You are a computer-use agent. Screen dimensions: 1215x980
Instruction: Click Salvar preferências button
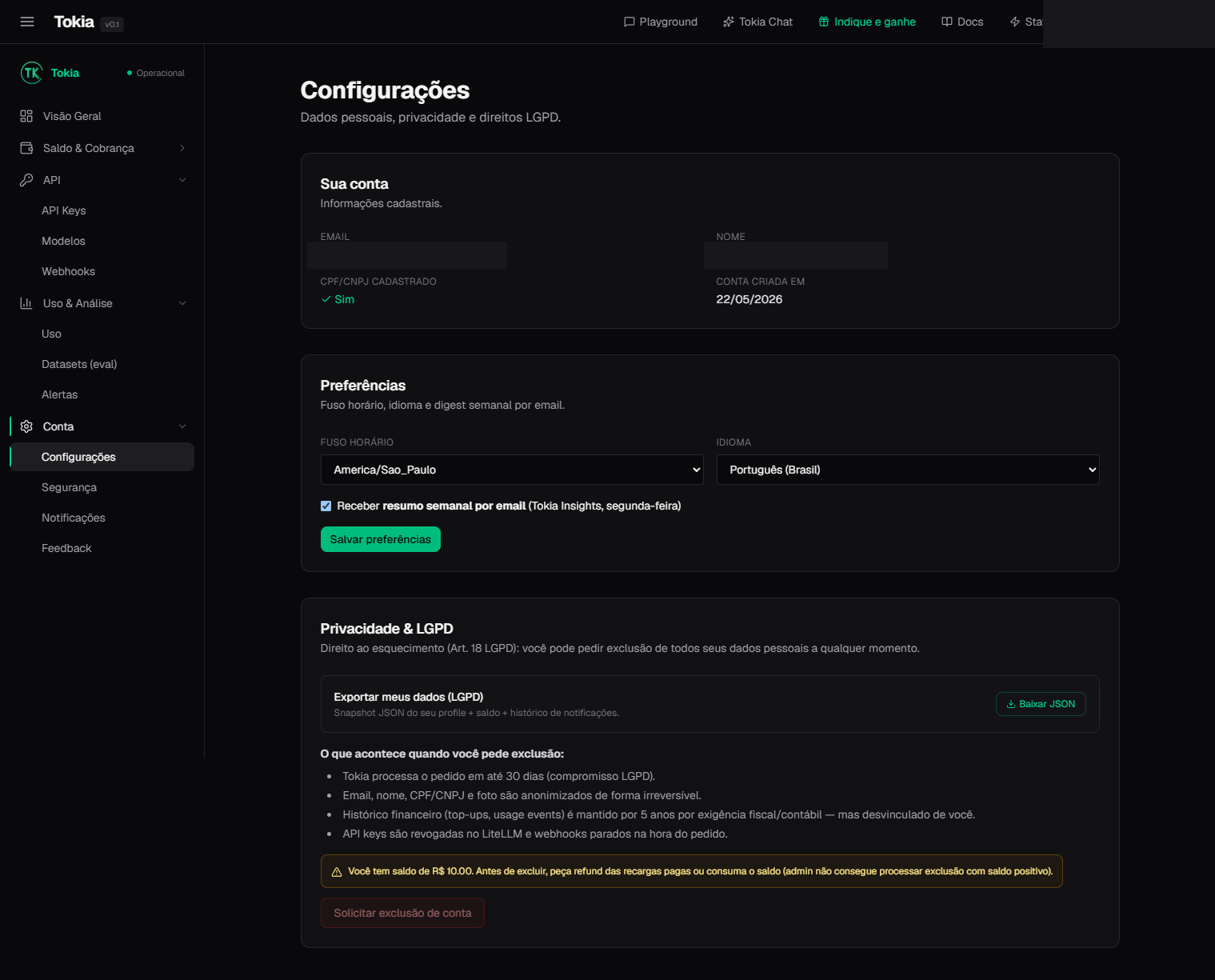(x=381, y=539)
